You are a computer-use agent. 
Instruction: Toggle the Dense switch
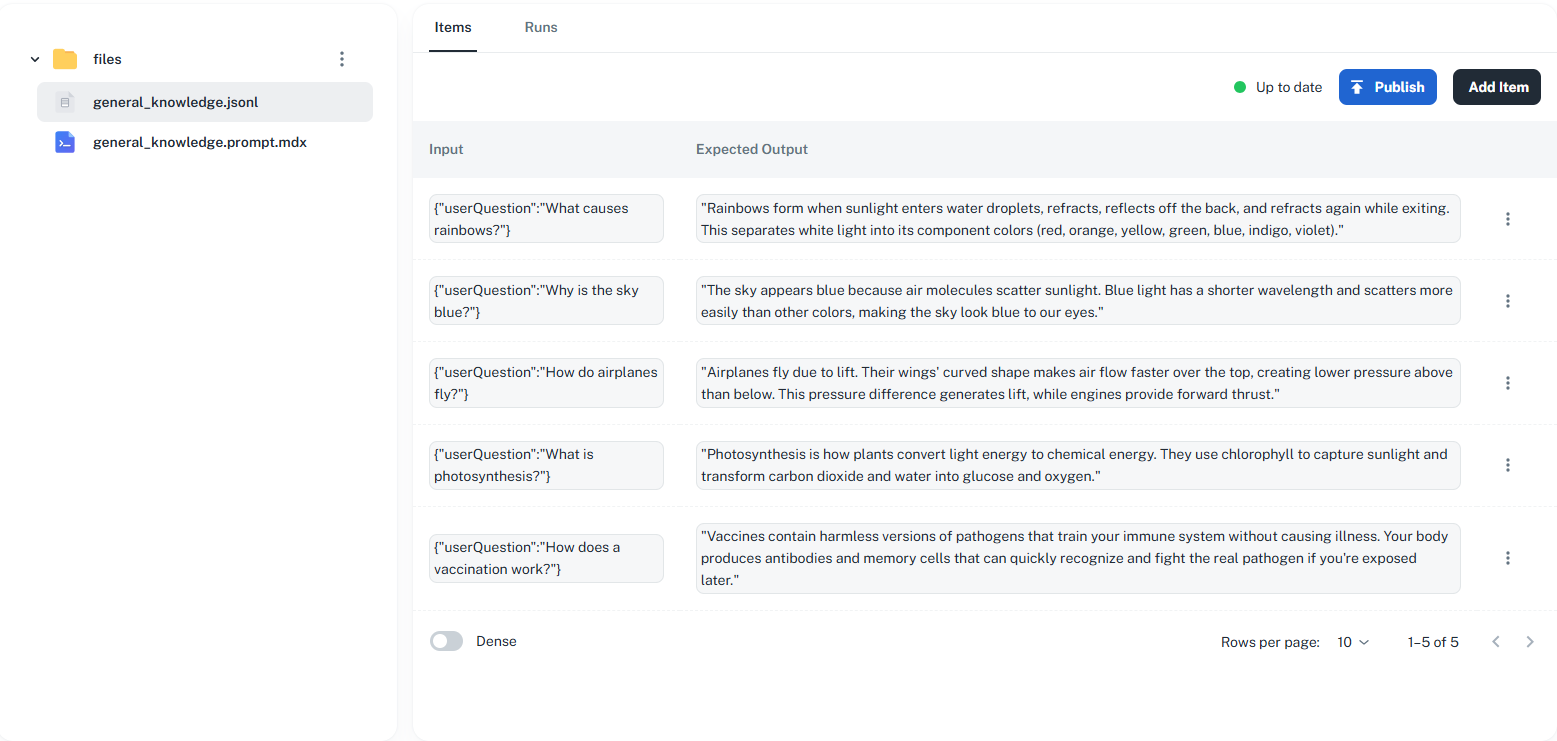[x=446, y=641]
